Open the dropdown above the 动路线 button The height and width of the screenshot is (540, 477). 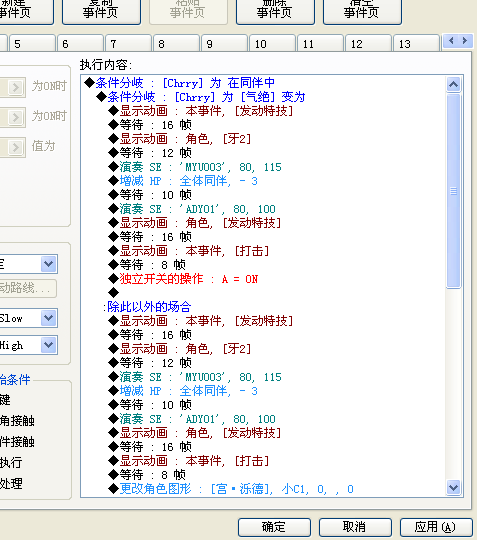pos(49,264)
